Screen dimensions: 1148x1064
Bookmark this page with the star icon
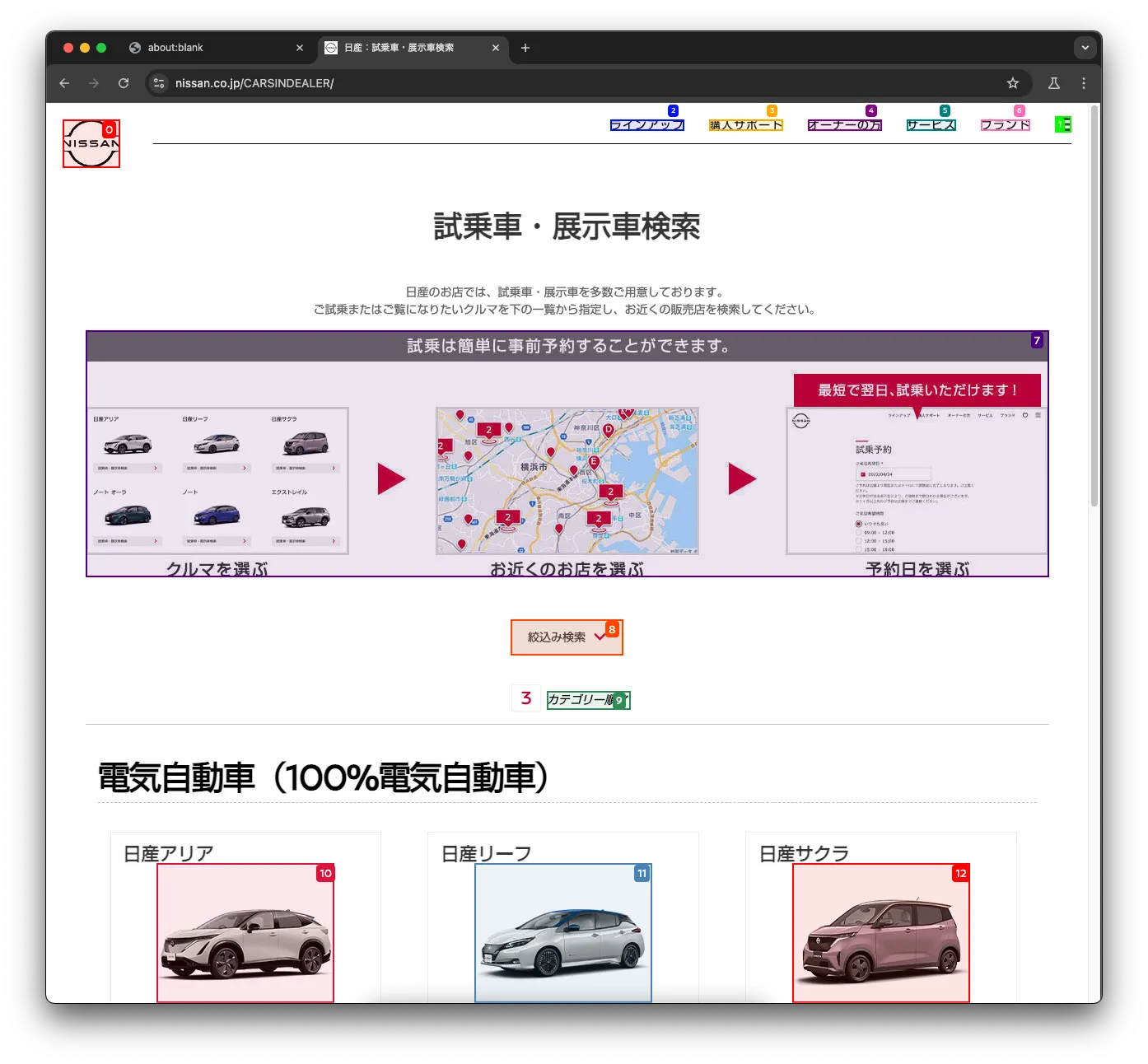1013,83
